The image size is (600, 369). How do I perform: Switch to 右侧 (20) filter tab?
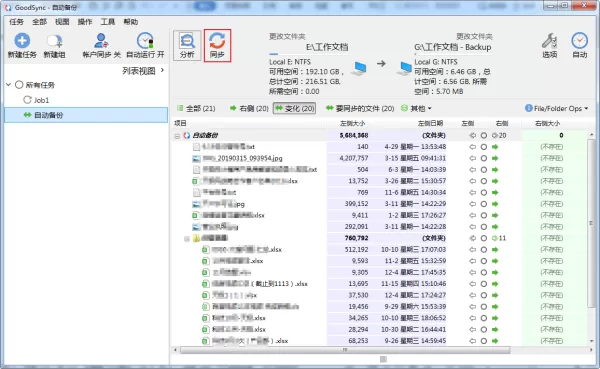click(x=249, y=109)
